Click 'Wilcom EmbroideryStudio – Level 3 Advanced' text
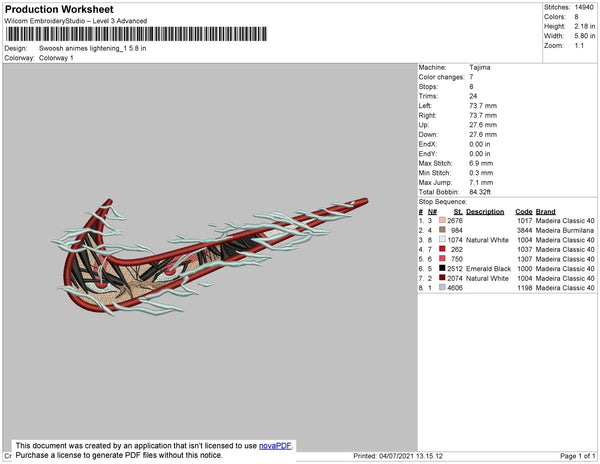Viewport: 600px width, 464px height. [x=76, y=21]
